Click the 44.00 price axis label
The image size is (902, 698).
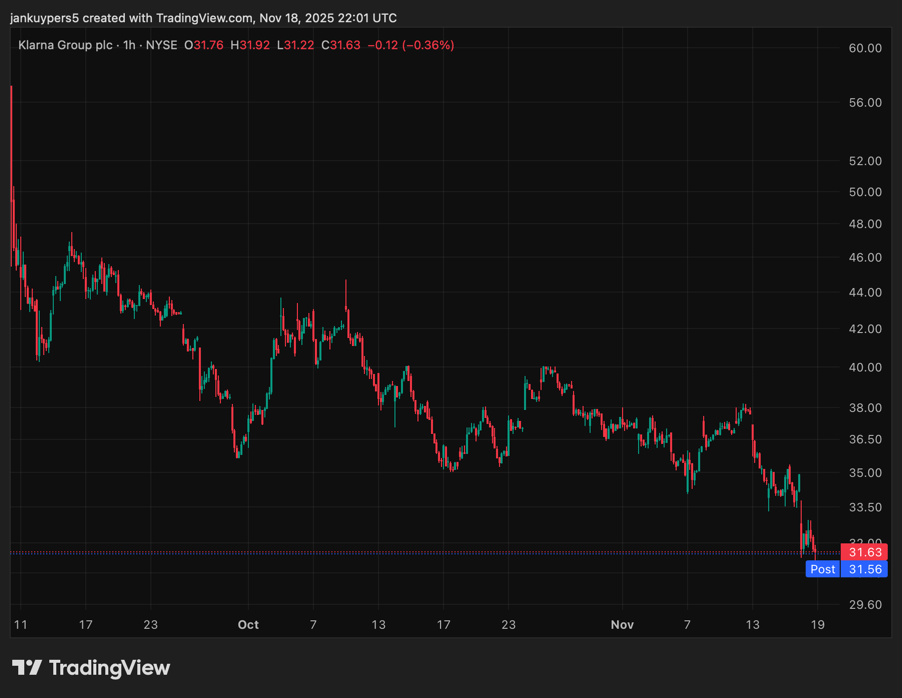(865, 292)
